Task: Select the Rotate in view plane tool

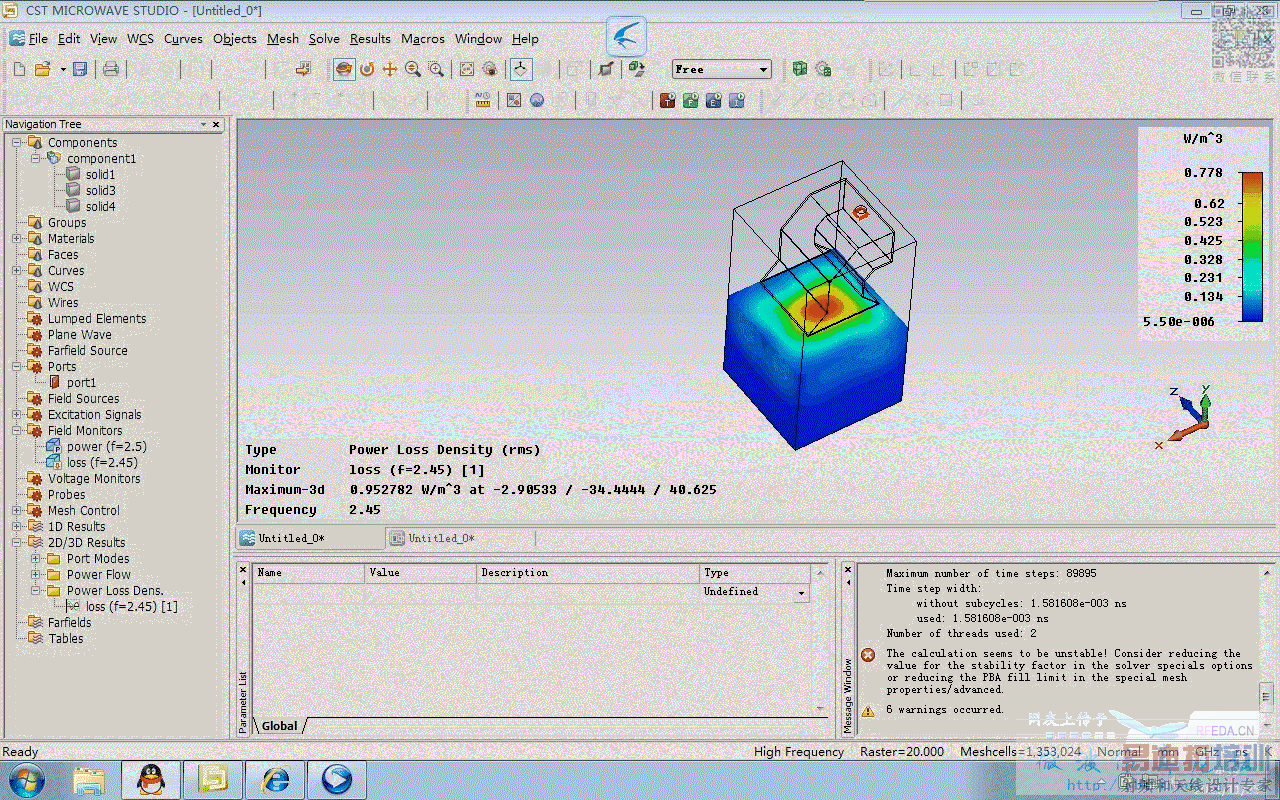Action: (x=367, y=69)
